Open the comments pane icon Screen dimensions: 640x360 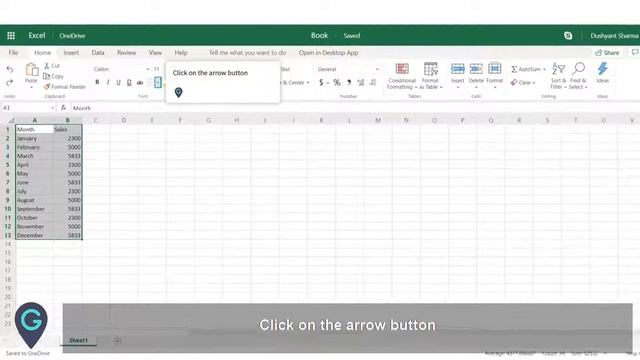[635, 53]
